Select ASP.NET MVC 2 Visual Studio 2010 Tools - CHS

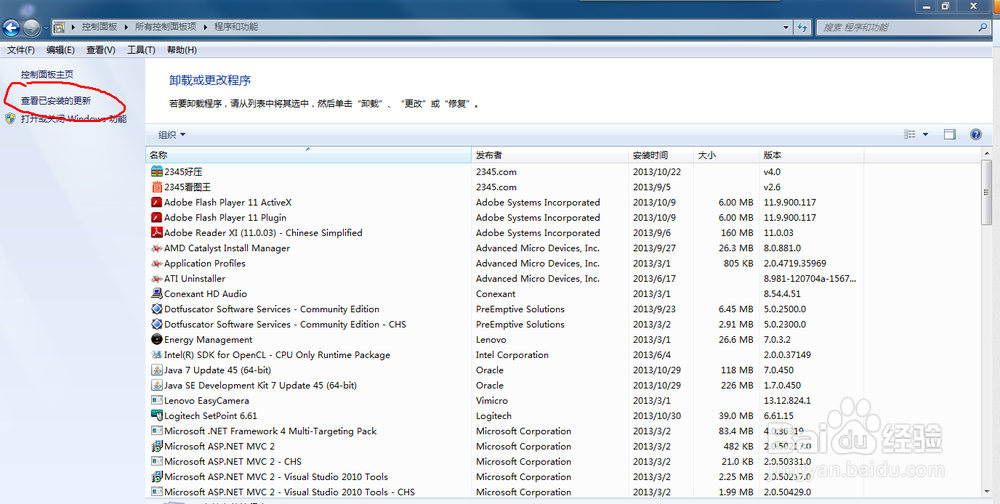click(x=290, y=492)
